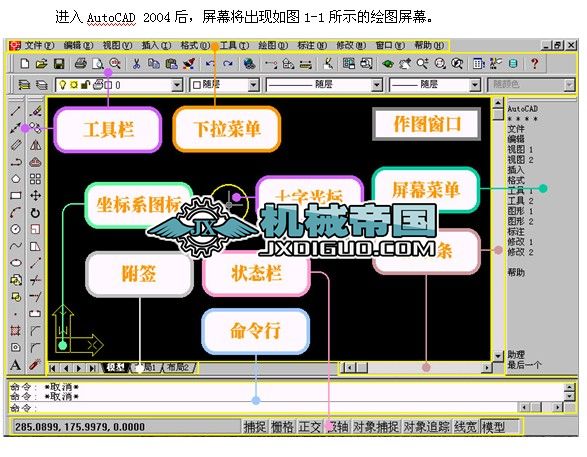The image size is (587, 457).
Task: Select the Ellipse draw tool
Action: 16,263
